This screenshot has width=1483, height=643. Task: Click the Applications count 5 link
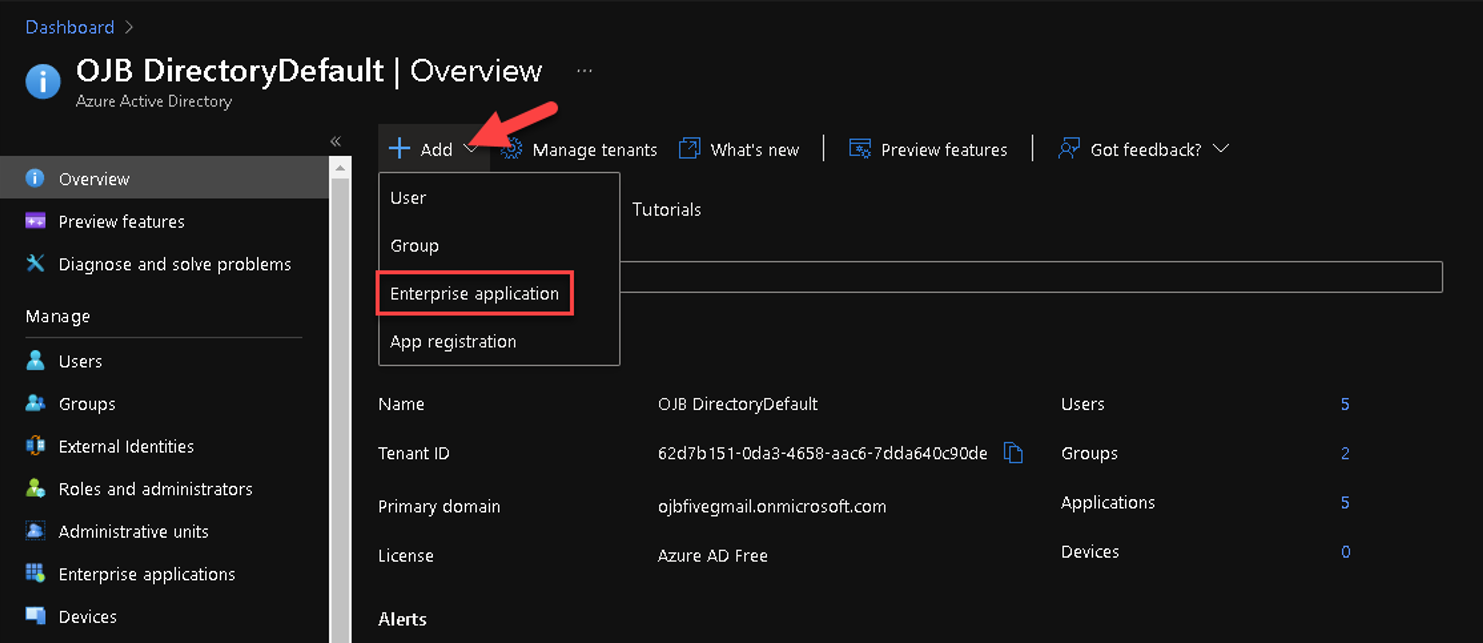click(1345, 503)
